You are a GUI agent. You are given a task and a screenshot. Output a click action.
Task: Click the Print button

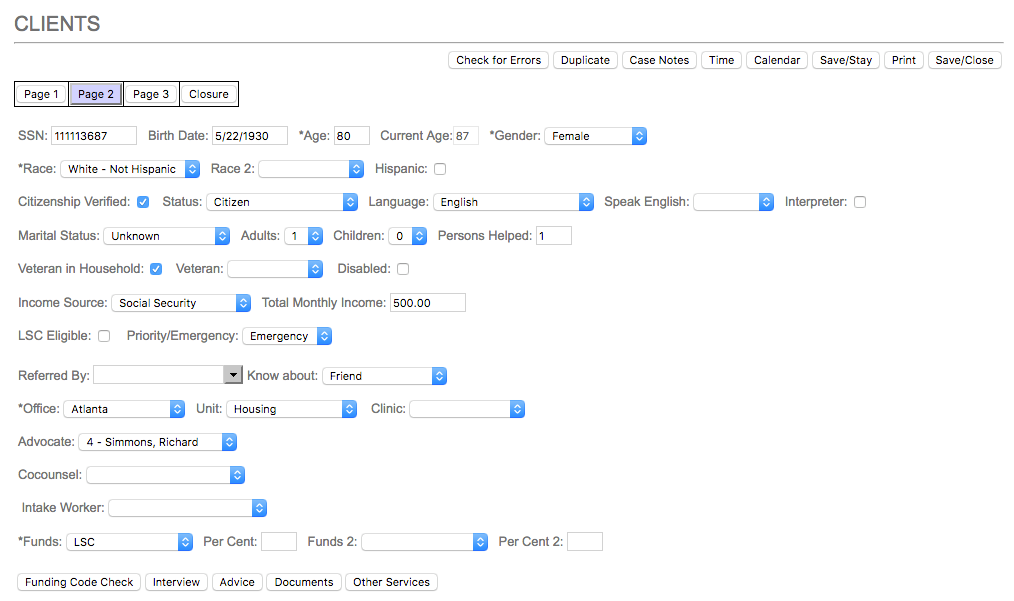coord(903,60)
